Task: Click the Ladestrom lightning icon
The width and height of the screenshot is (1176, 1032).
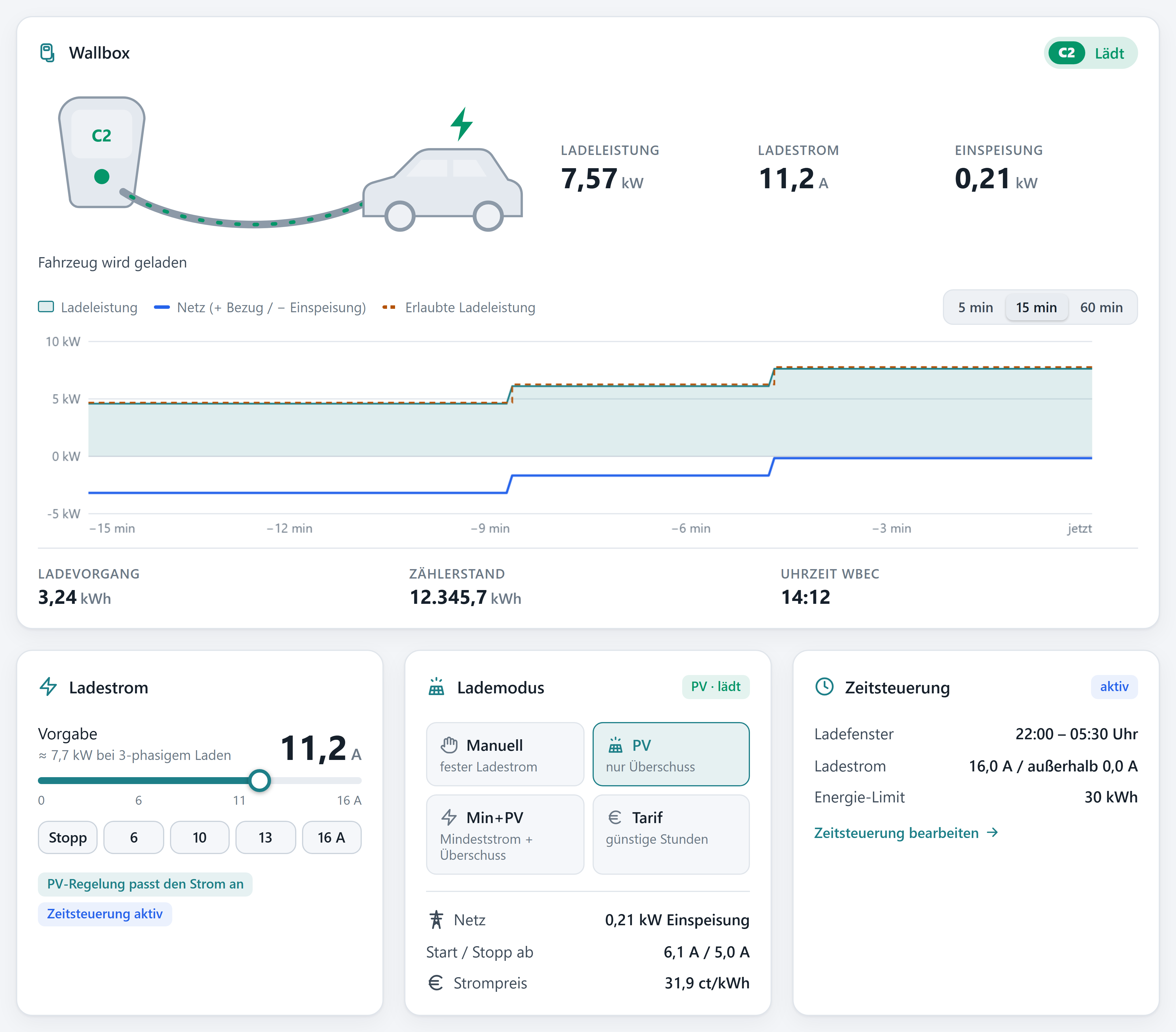Action: tap(48, 687)
